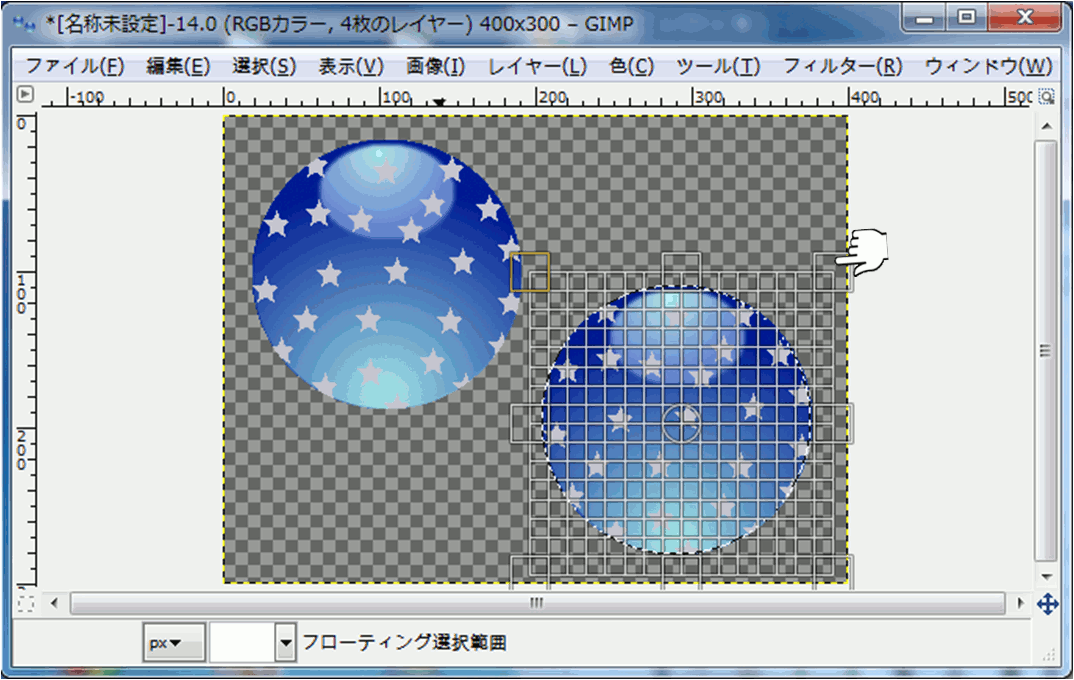The image size is (1074, 680).
Task: Click the zoom percentage input field
Action: coord(241,643)
